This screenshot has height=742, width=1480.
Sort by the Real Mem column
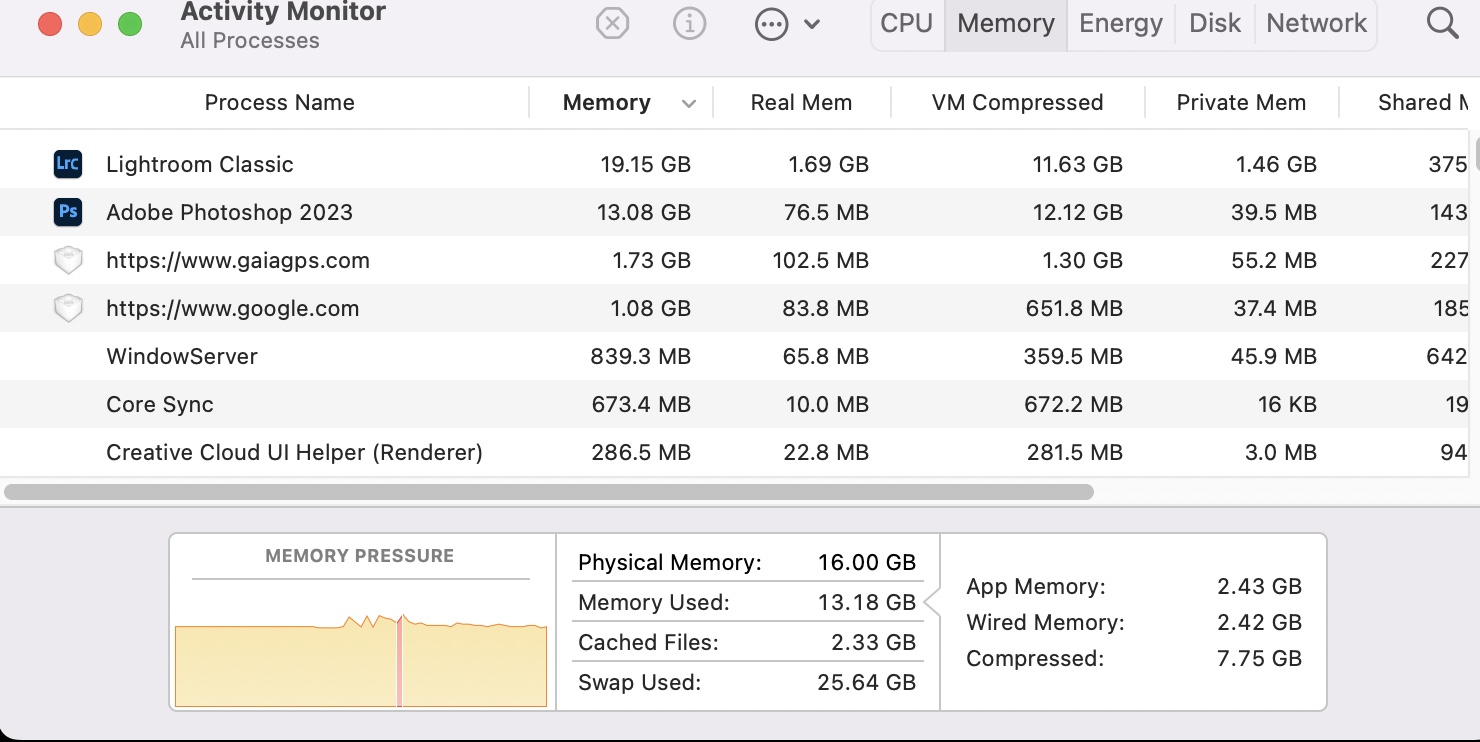(801, 102)
